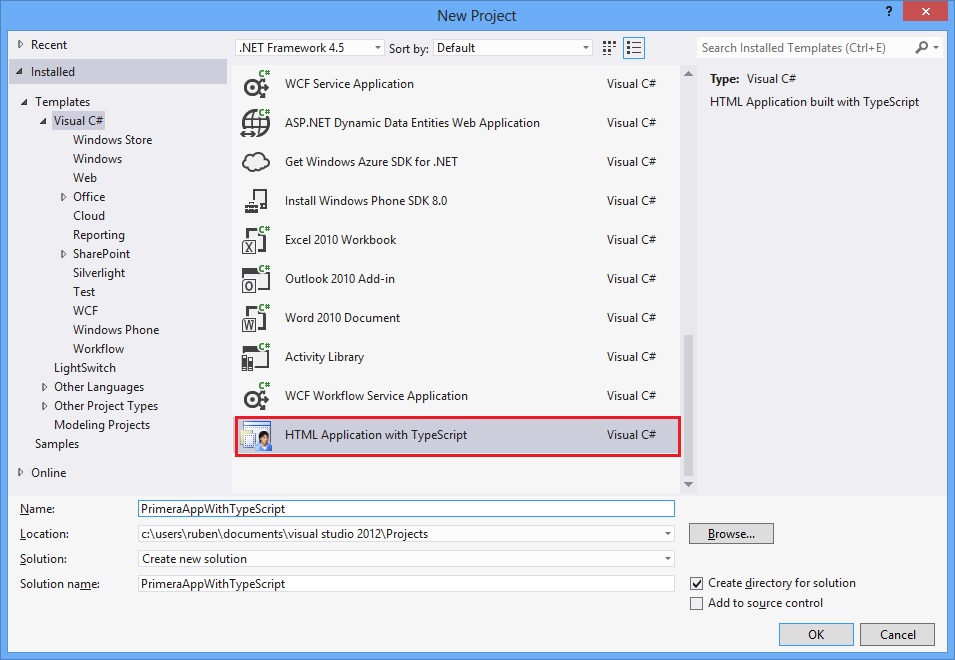
Task: Click the WCF Service Application gear icon
Action: click(x=256, y=84)
